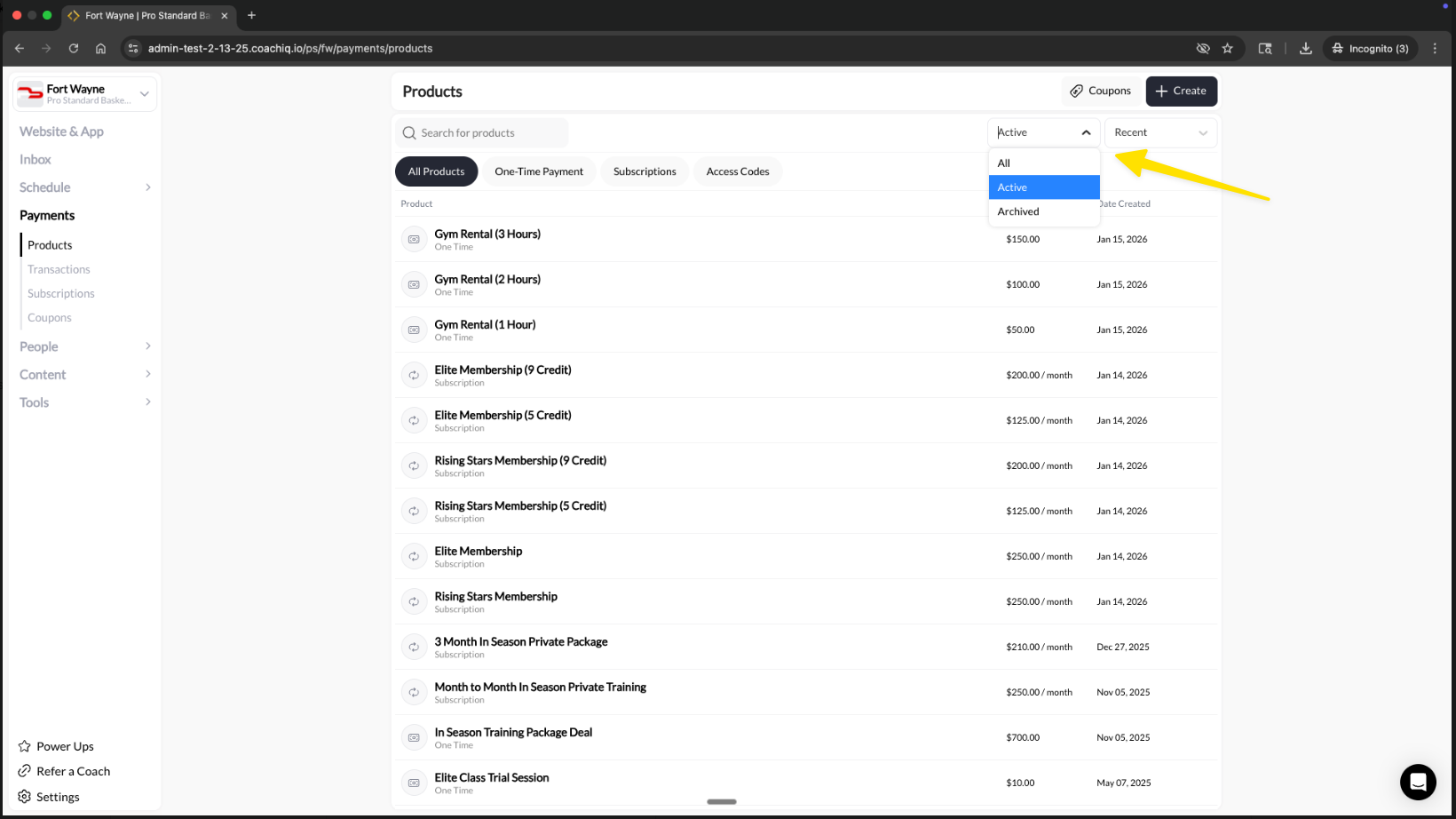Open the Recent sort dropdown

1160,132
